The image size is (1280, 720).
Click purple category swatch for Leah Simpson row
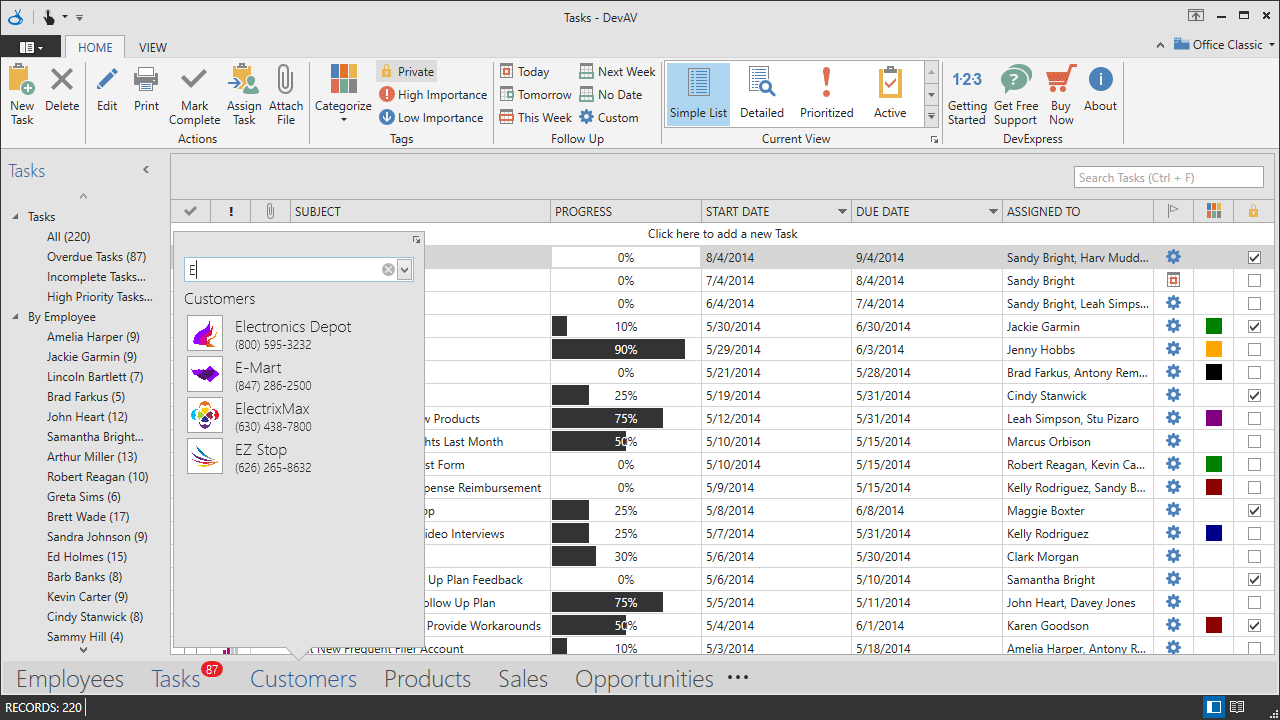1214,418
